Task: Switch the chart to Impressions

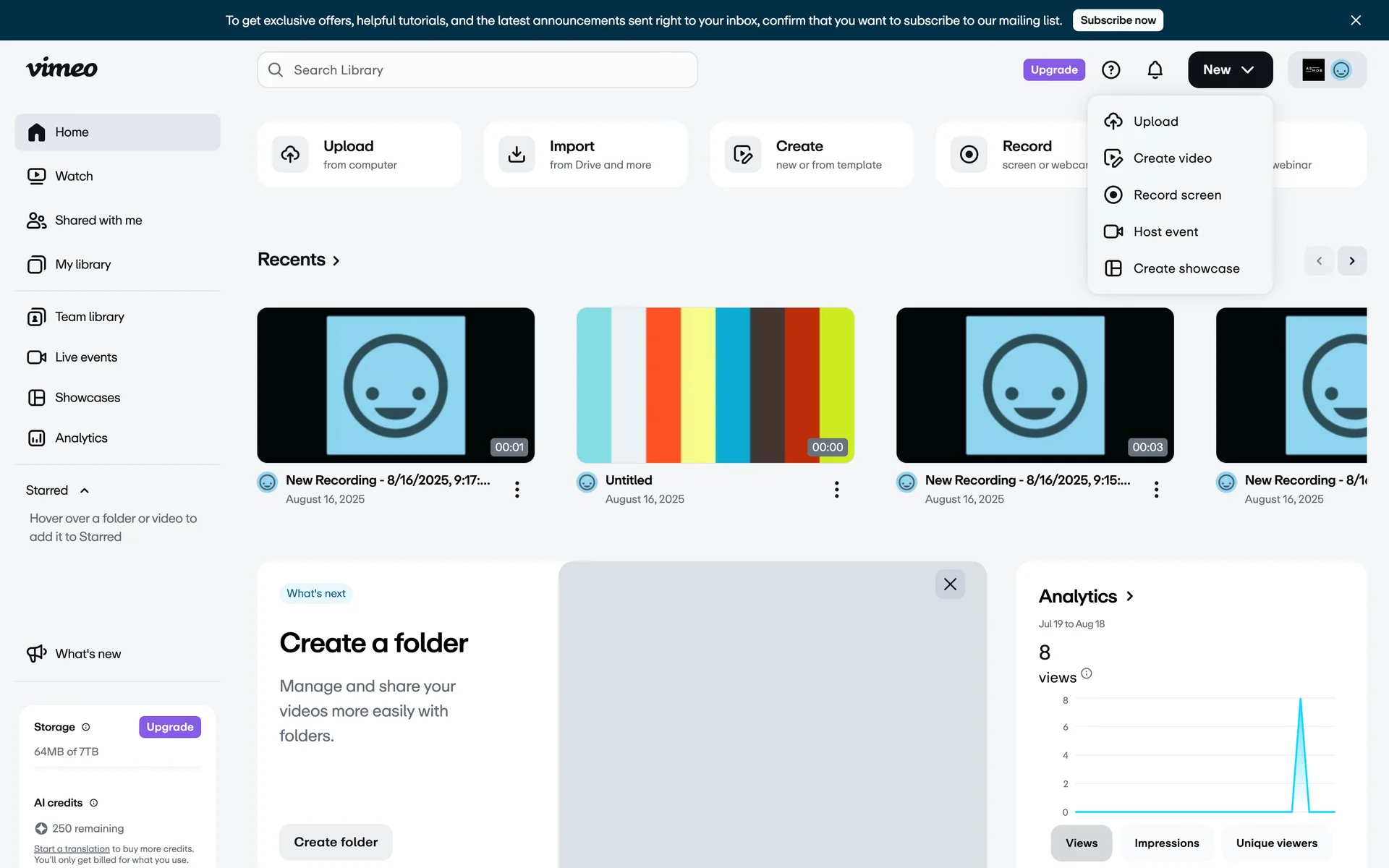Action: (1166, 843)
